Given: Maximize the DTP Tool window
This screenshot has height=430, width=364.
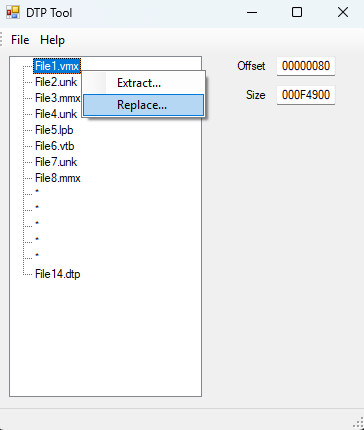Looking at the screenshot, I should (297, 13).
